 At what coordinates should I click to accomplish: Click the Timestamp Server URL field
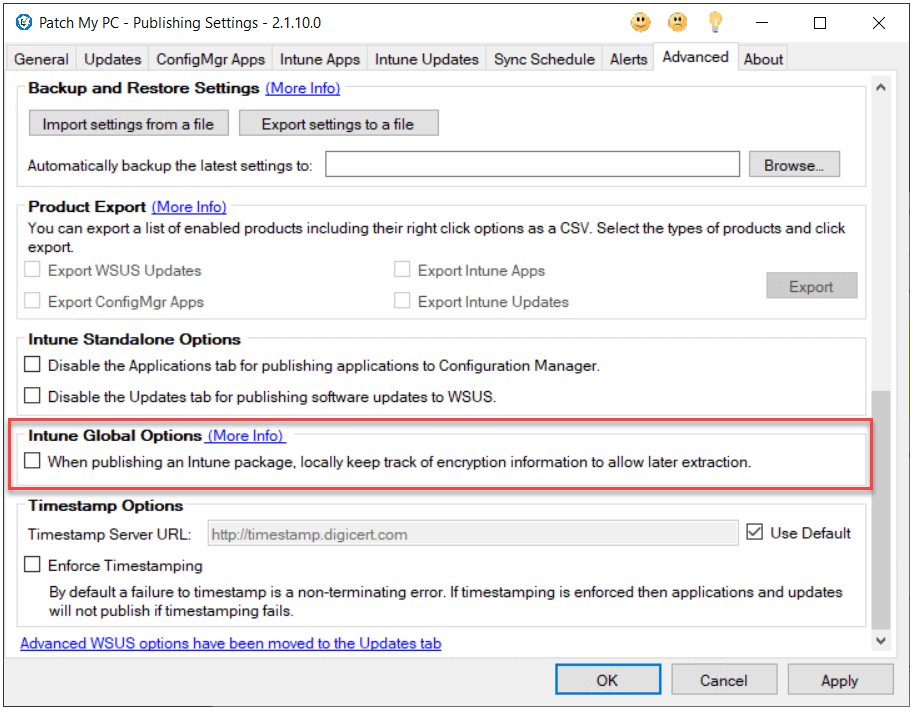(x=473, y=534)
